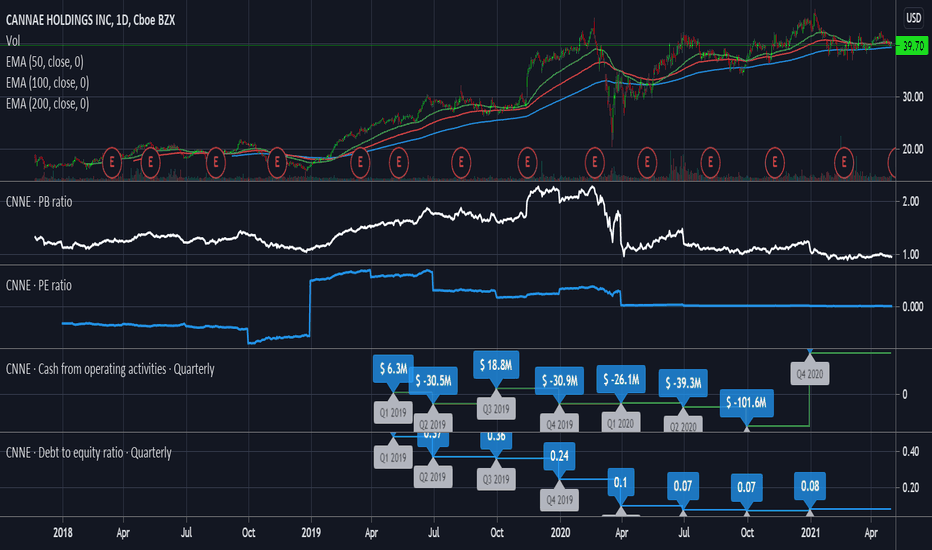
Task: Click the Q2 2020 tag under $ -39.3M
Action: pyautogui.click(x=683, y=424)
